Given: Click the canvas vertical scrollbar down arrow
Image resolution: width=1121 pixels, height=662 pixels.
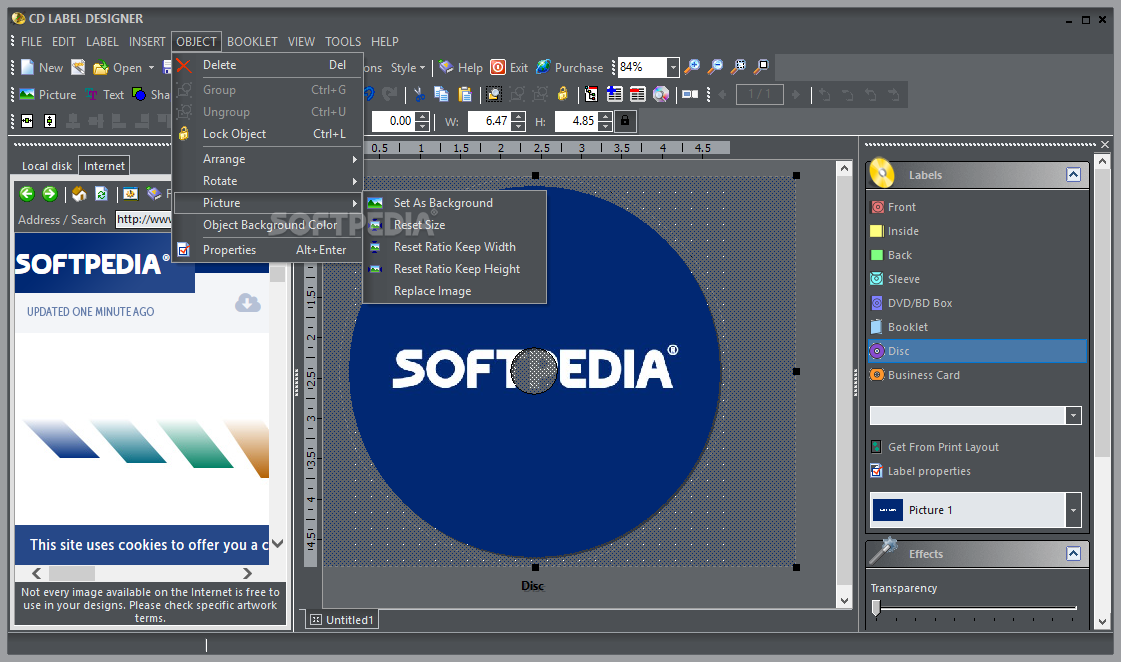Looking at the screenshot, I should click(844, 601).
